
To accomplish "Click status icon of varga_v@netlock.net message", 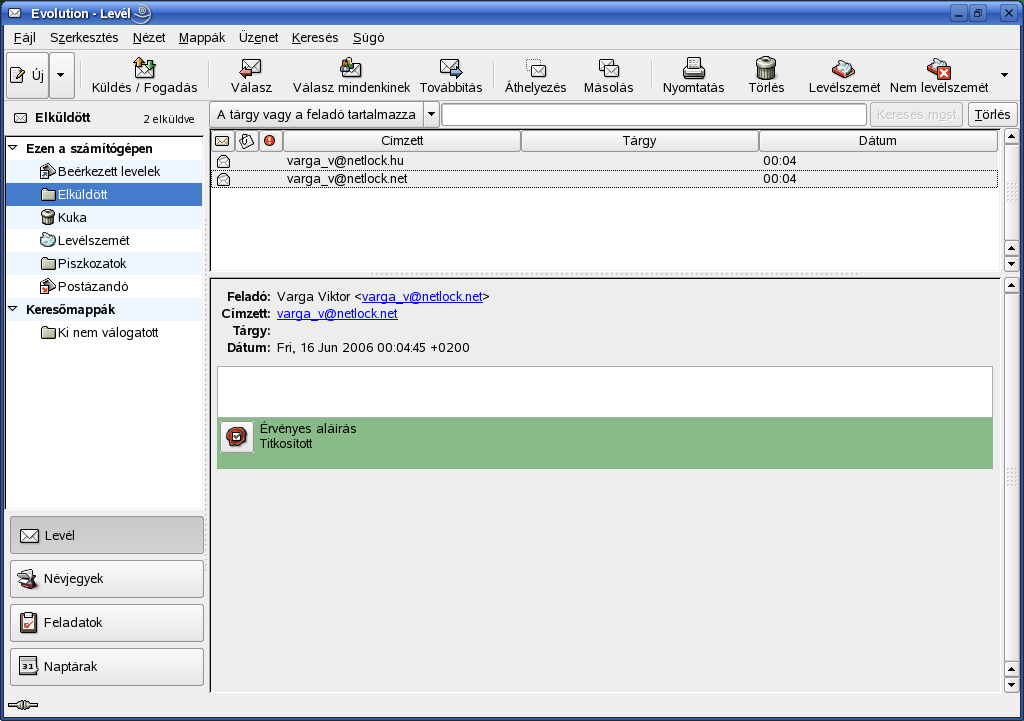I will 223,179.
